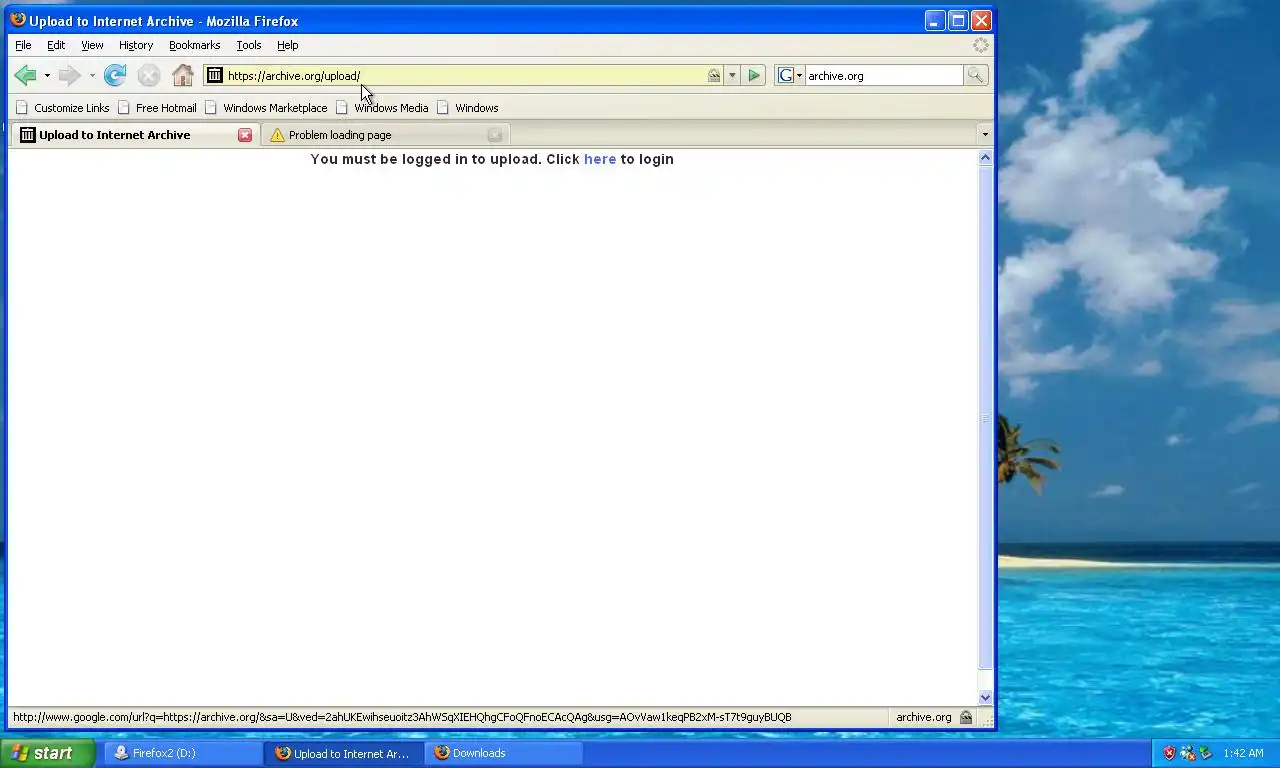This screenshot has width=1280, height=768.
Task: Open the Customize Links bookmark
Action: (62, 108)
